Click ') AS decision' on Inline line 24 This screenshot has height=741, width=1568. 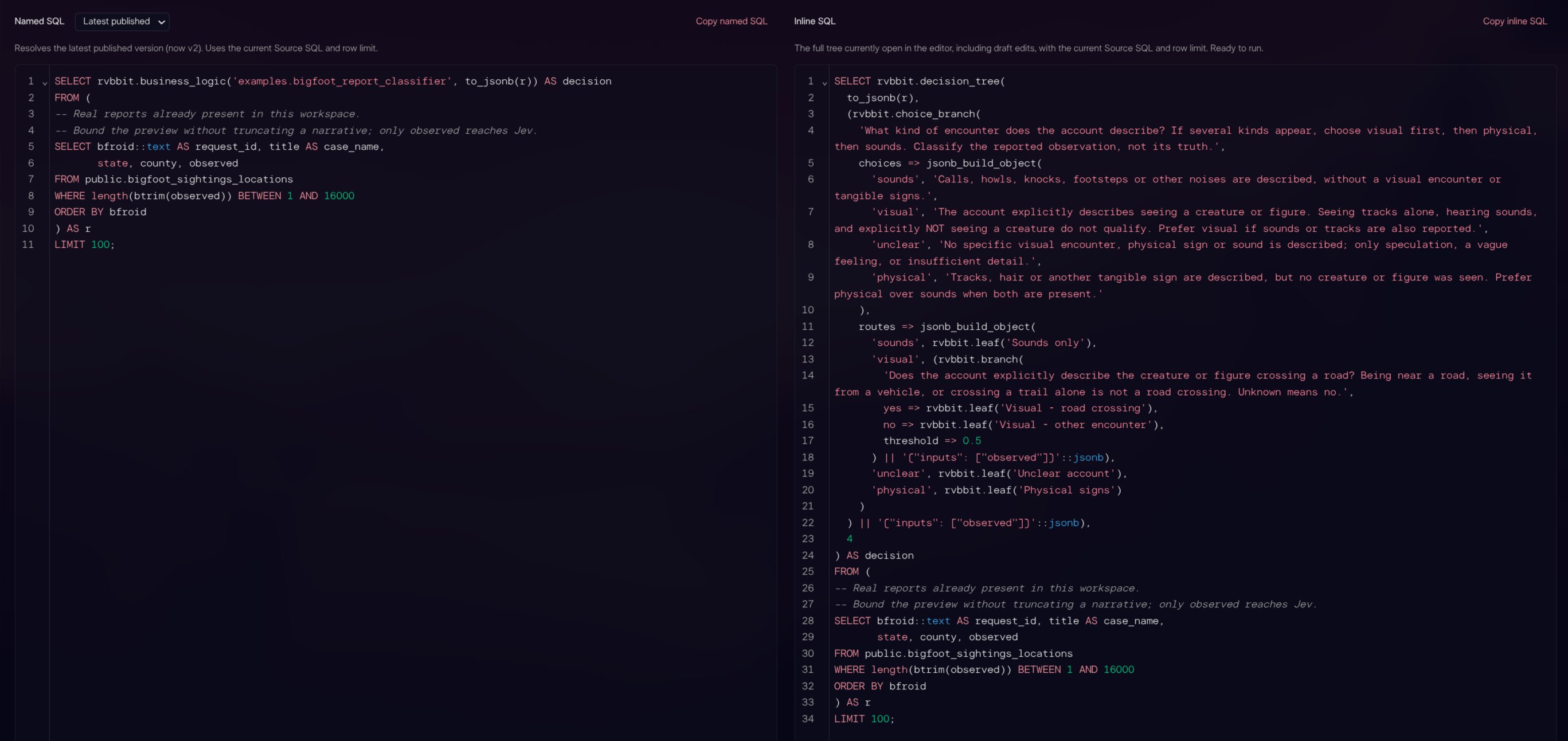(x=874, y=555)
